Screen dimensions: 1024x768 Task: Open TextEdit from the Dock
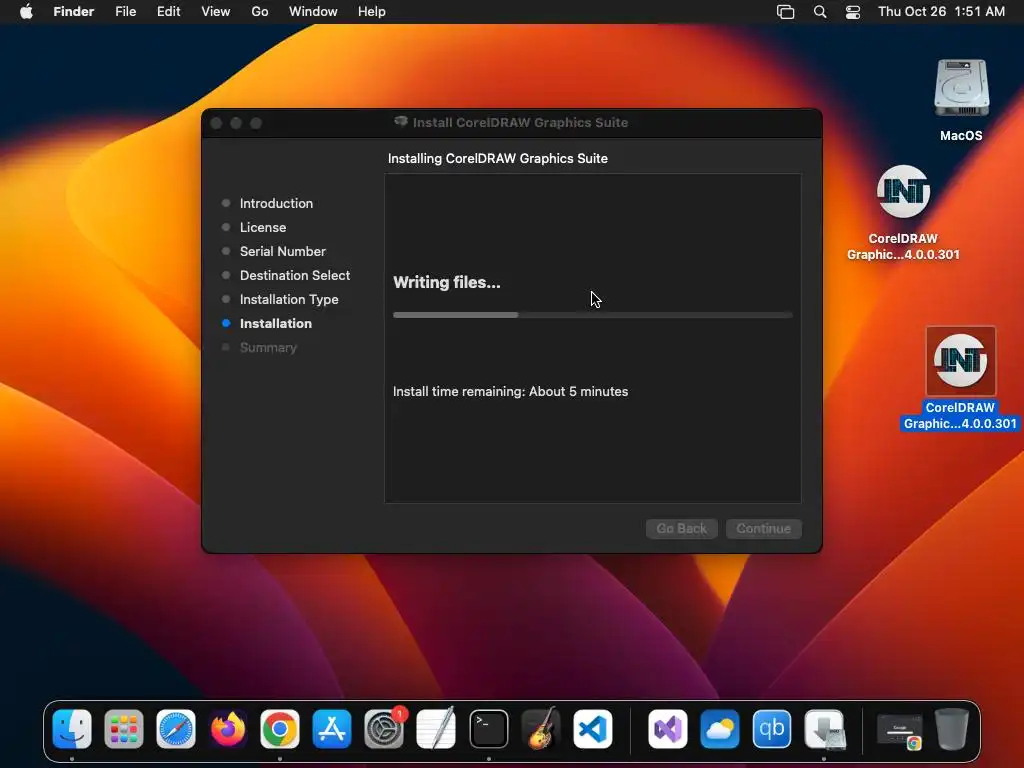tap(436, 729)
